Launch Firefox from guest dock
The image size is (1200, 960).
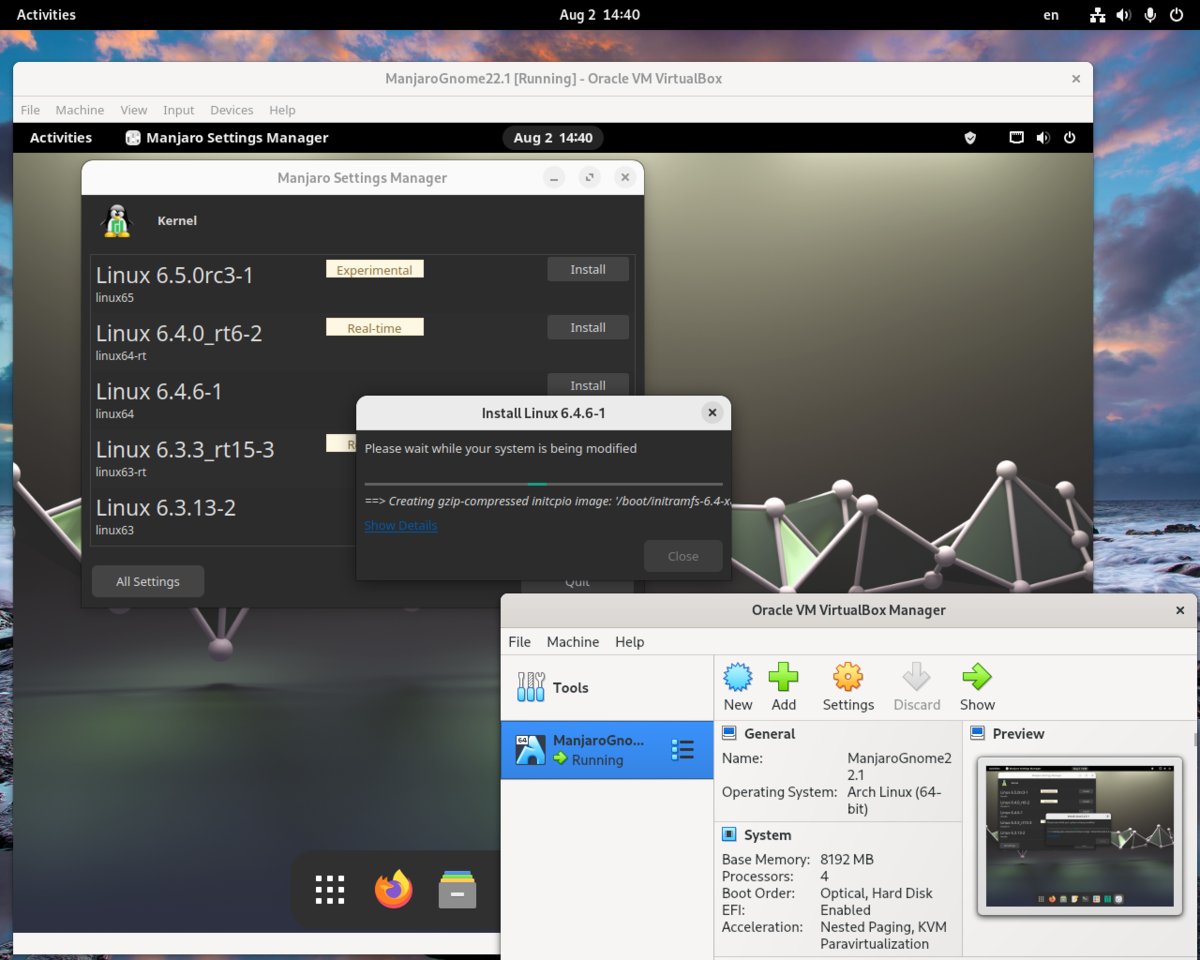393,889
